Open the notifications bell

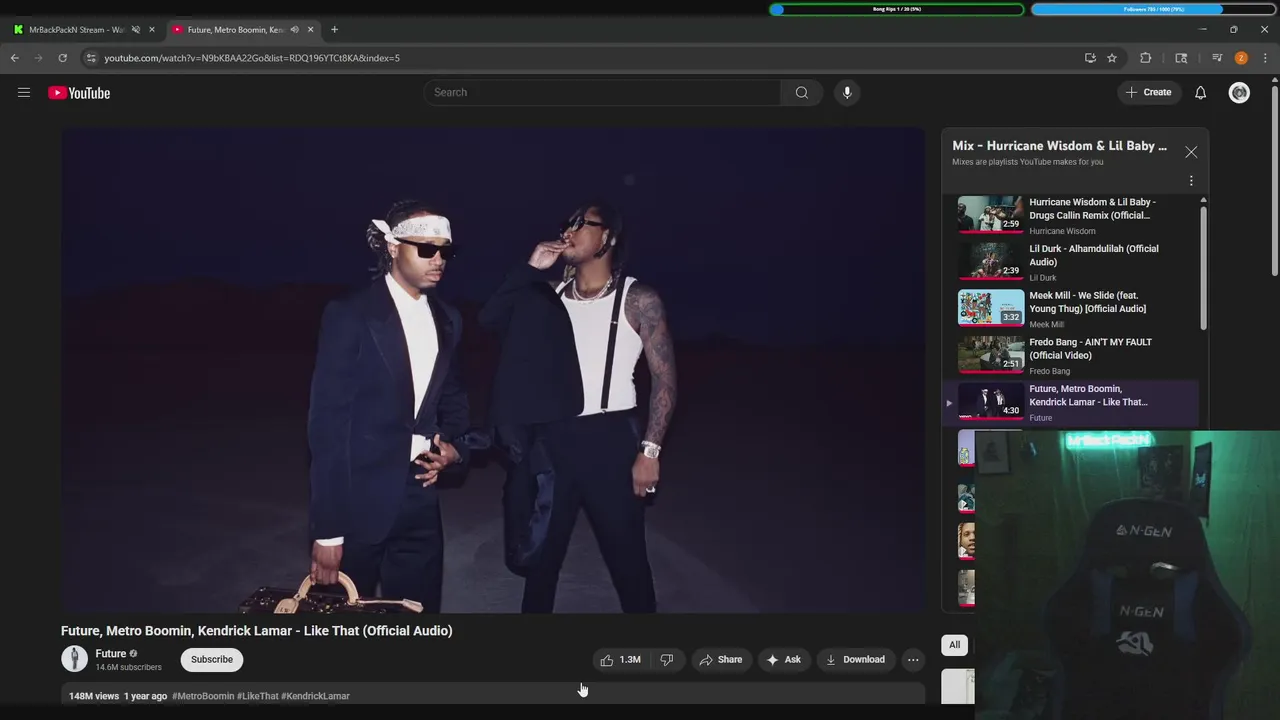[x=1200, y=93]
